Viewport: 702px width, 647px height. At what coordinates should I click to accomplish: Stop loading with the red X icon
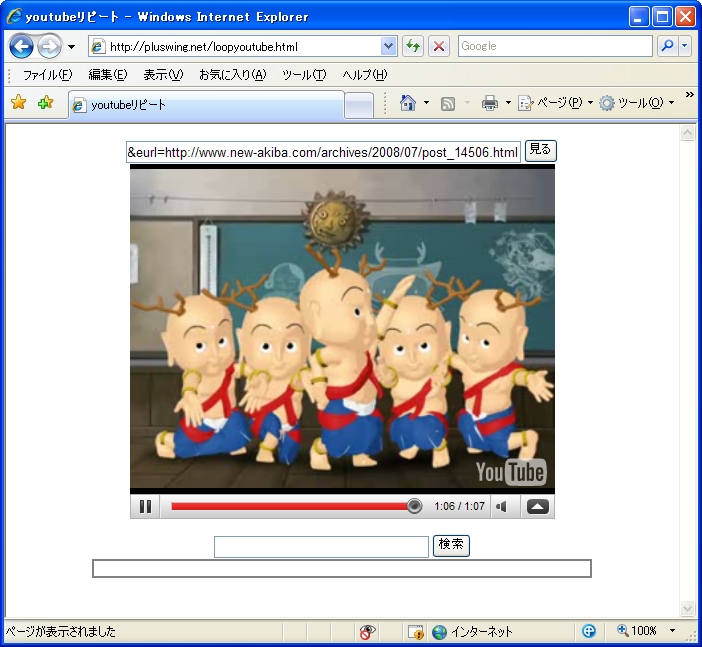coord(439,46)
